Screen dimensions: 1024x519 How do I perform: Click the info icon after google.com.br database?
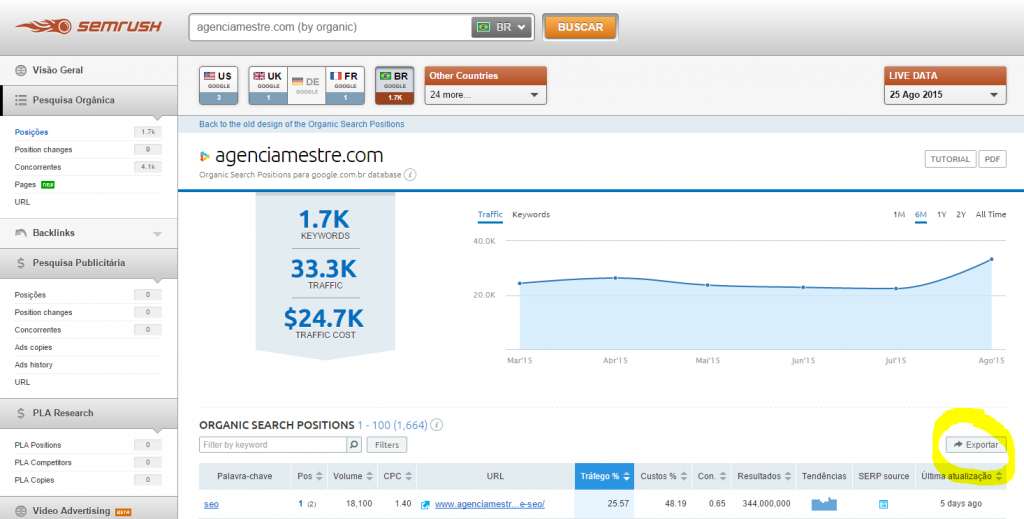(x=411, y=174)
